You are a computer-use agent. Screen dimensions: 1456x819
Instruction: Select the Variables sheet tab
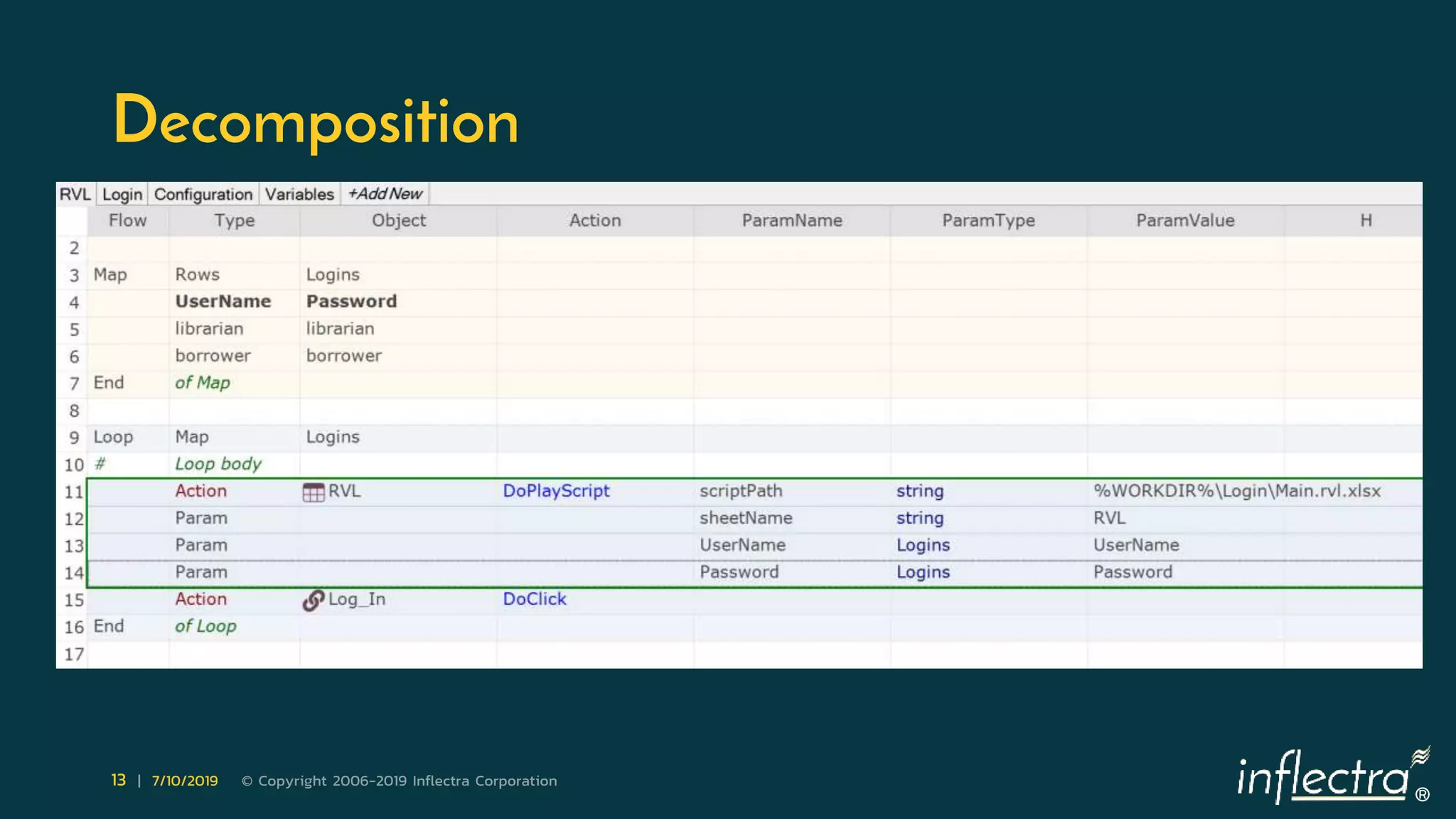tap(299, 194)
